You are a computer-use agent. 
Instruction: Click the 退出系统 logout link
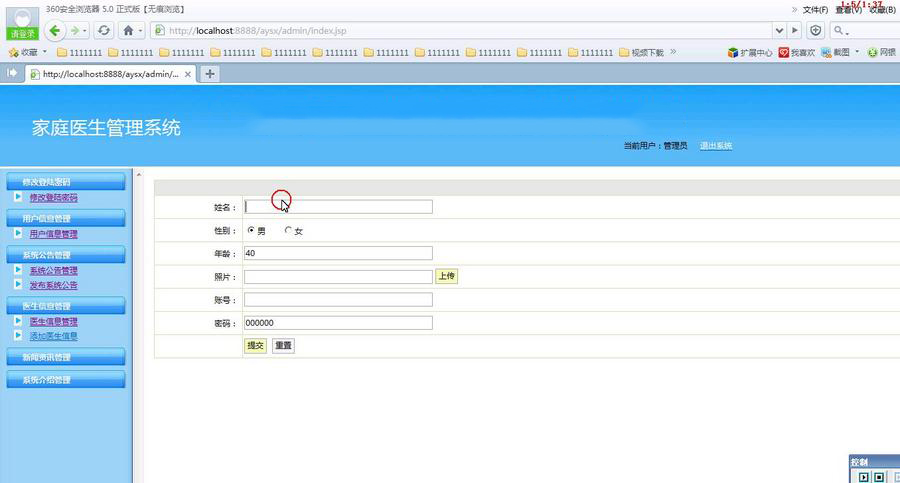(716, 146)
